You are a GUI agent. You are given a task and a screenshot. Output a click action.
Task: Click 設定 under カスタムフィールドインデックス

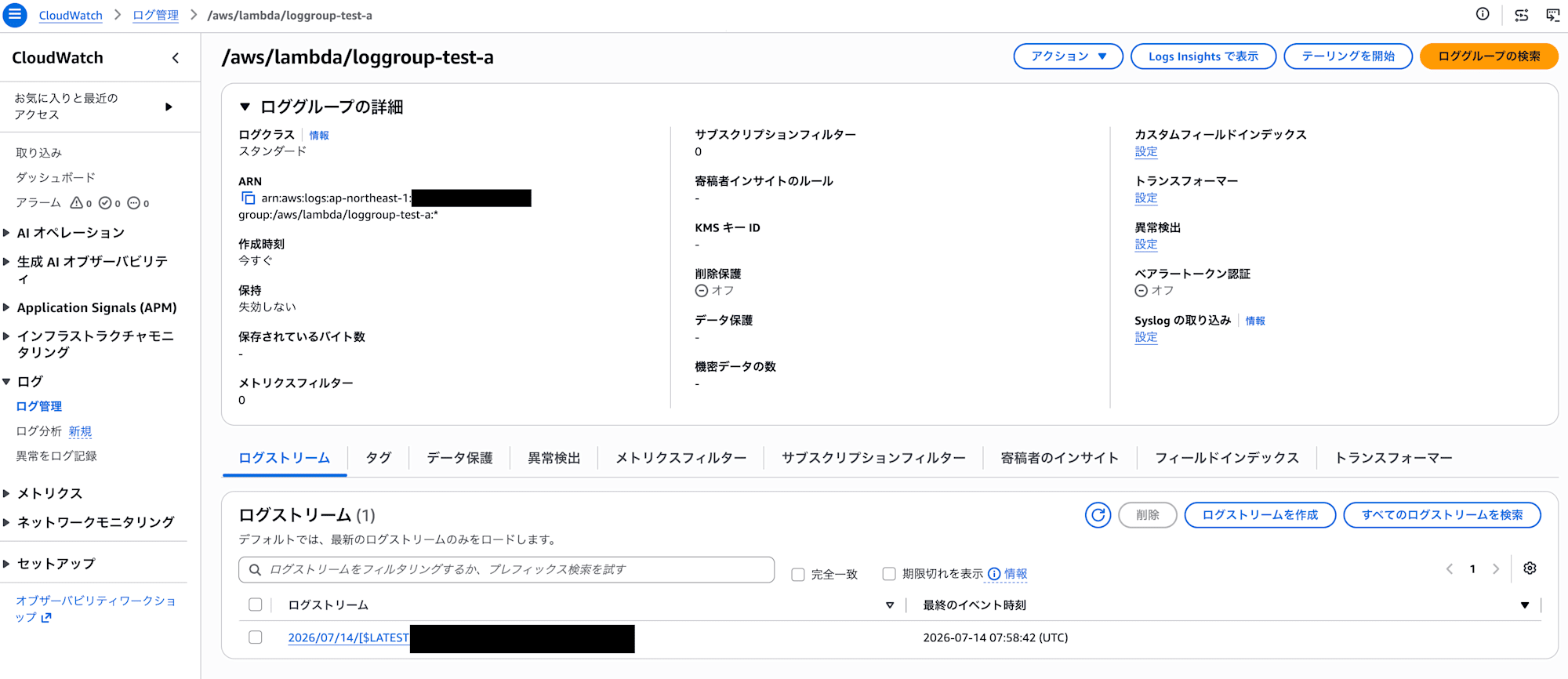(x=1146, y=152)
